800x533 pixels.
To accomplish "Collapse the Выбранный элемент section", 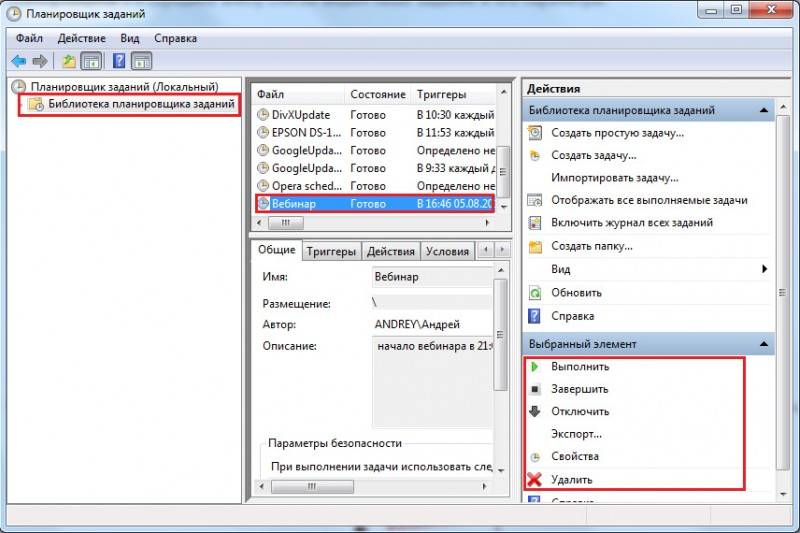I will pyautogui.click(x=764, y=344).
